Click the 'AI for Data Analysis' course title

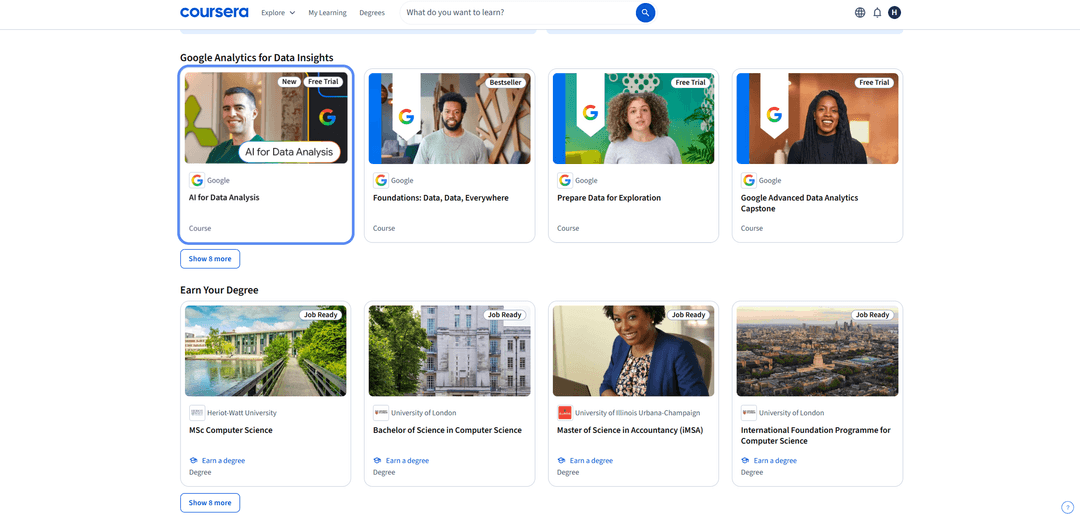[224, 198]
